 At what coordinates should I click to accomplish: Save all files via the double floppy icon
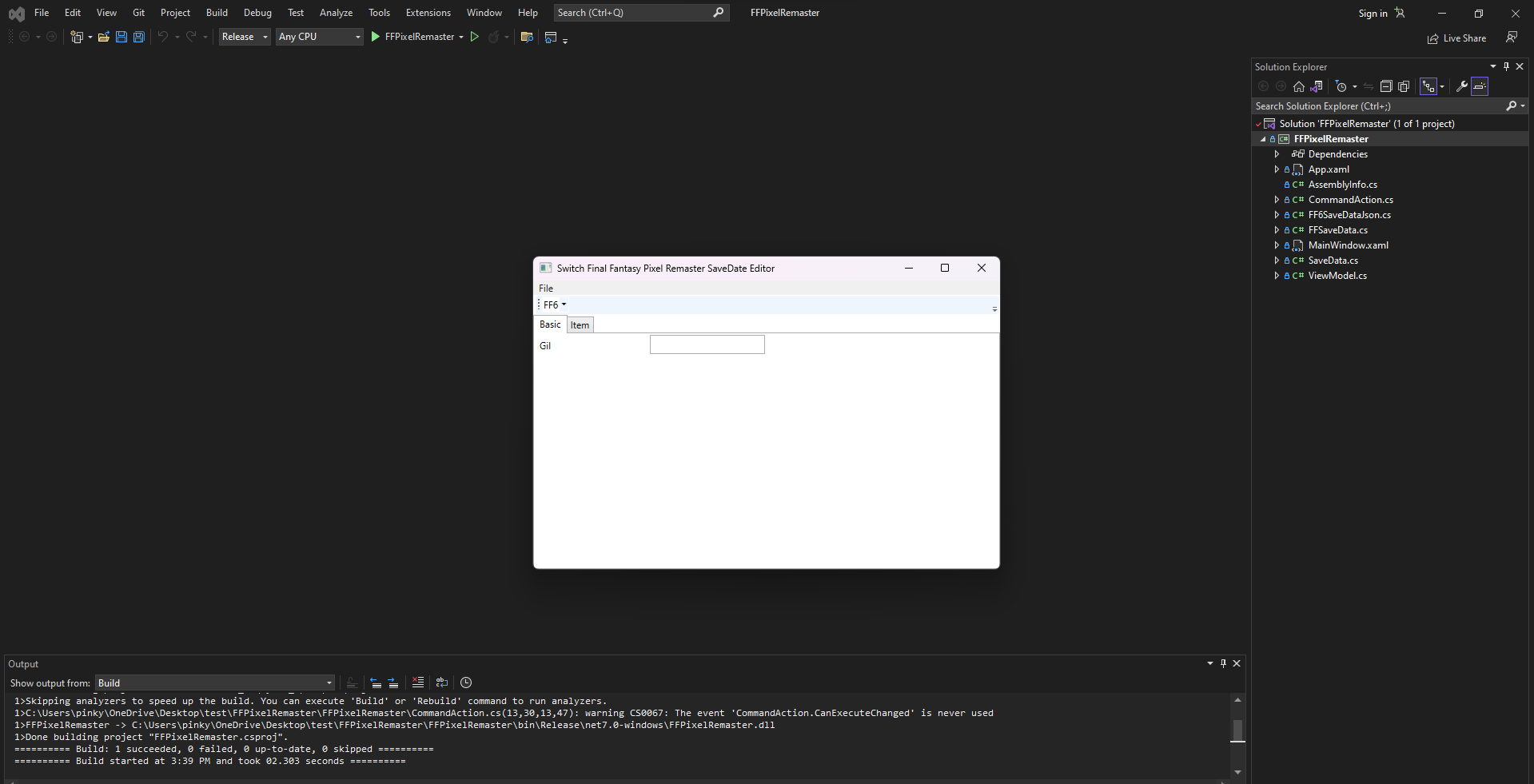[x=139, y=37]
